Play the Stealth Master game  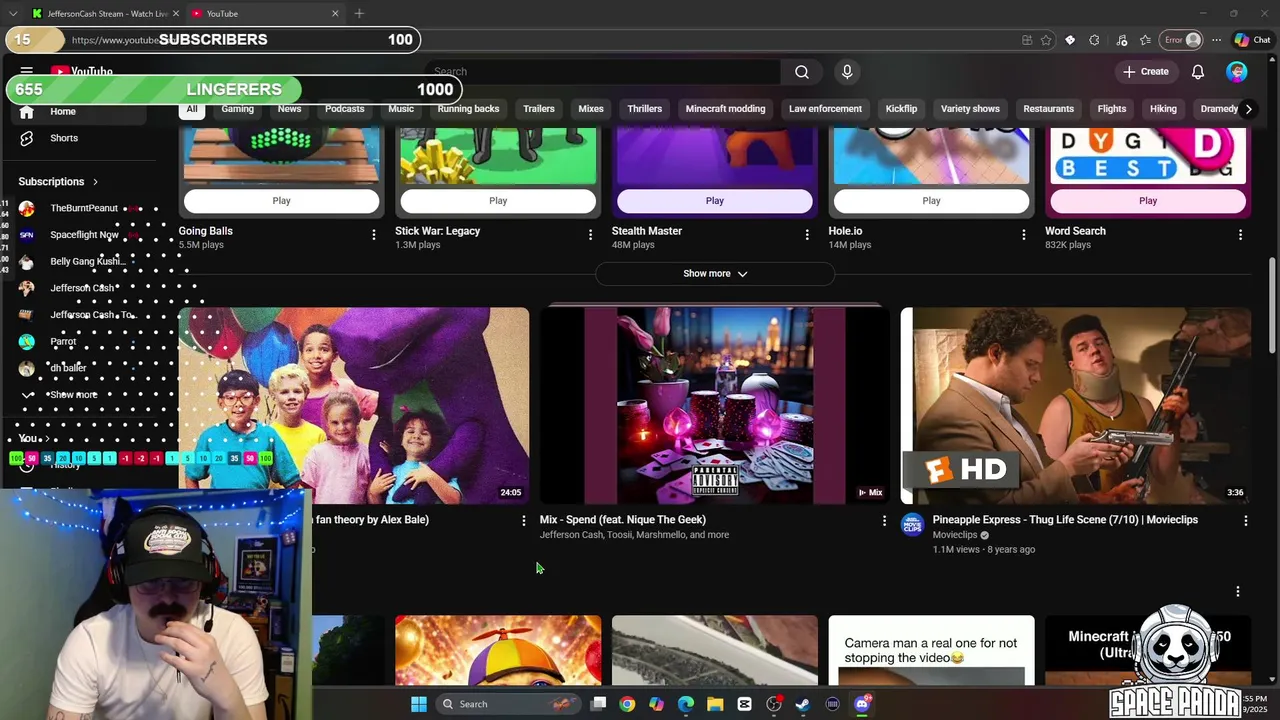point(715,201)
